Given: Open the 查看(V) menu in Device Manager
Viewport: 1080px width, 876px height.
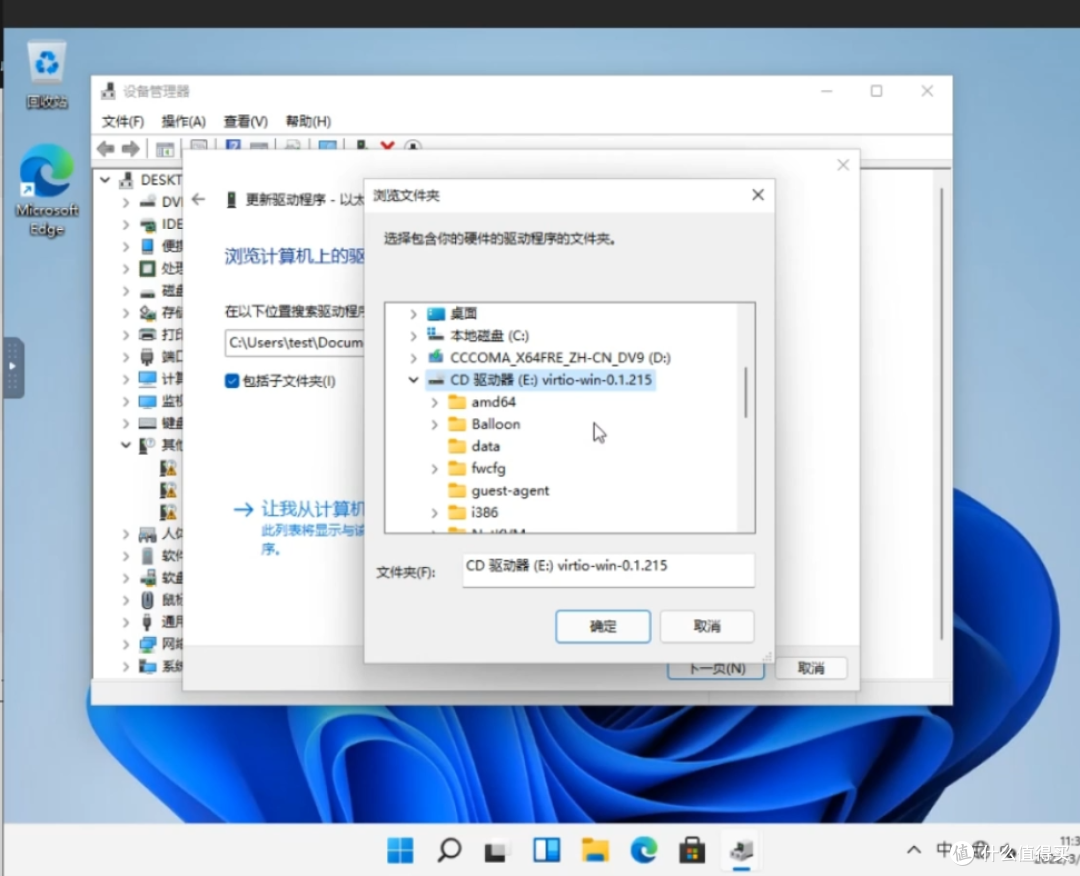Looking at the screenshot, I should [244, 121].
